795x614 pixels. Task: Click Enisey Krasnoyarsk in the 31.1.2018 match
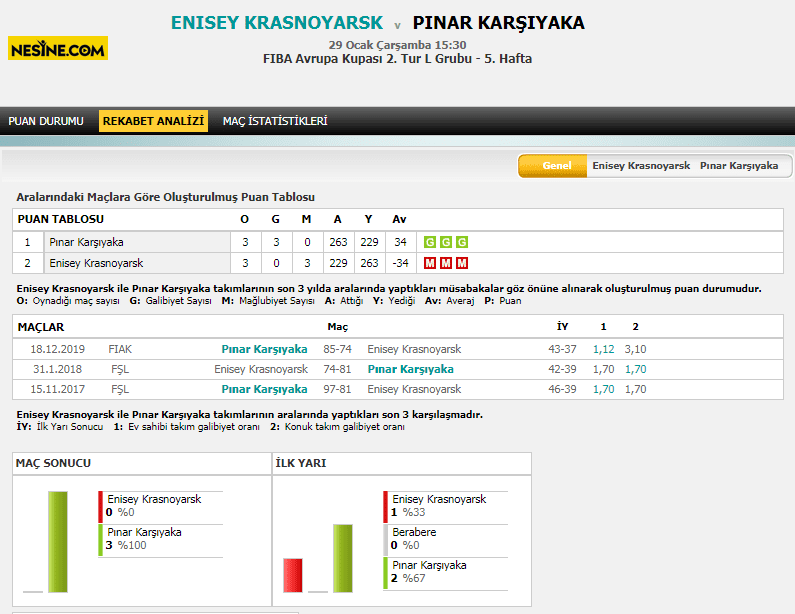tap(261, 369)
